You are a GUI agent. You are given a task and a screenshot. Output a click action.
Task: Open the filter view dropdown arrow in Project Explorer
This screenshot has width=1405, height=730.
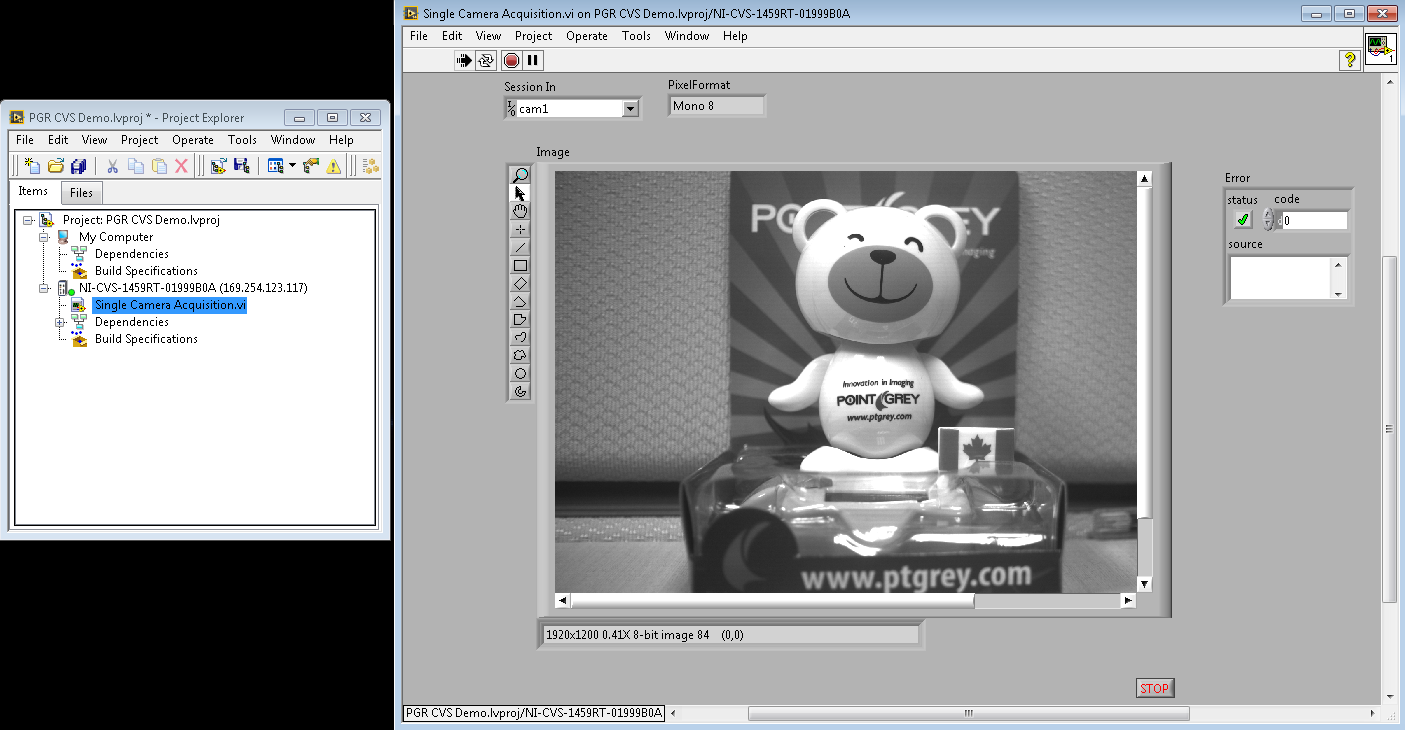tap(293, 166)
